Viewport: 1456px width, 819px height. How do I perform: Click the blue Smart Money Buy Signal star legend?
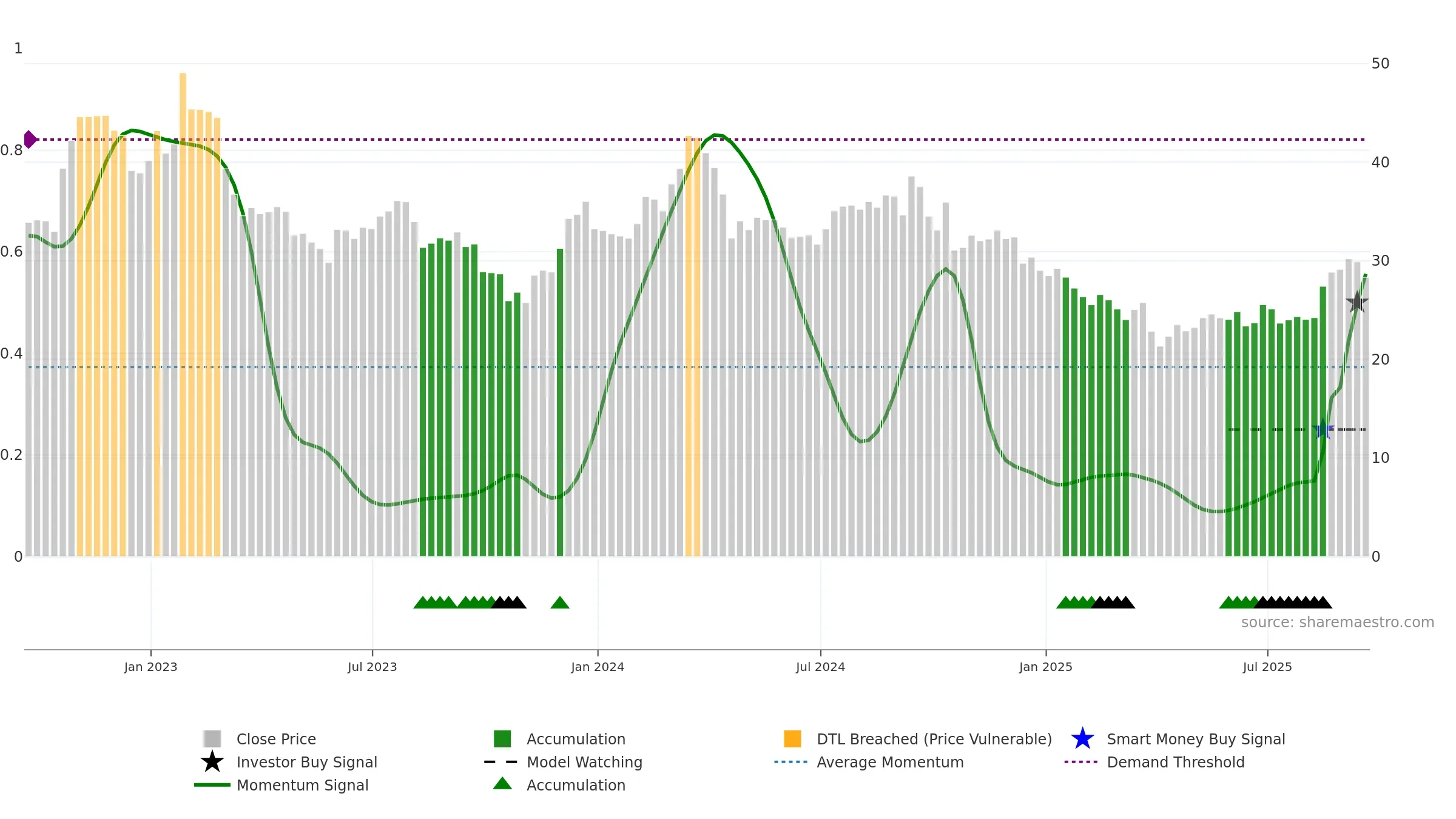tap(1082, 738)
